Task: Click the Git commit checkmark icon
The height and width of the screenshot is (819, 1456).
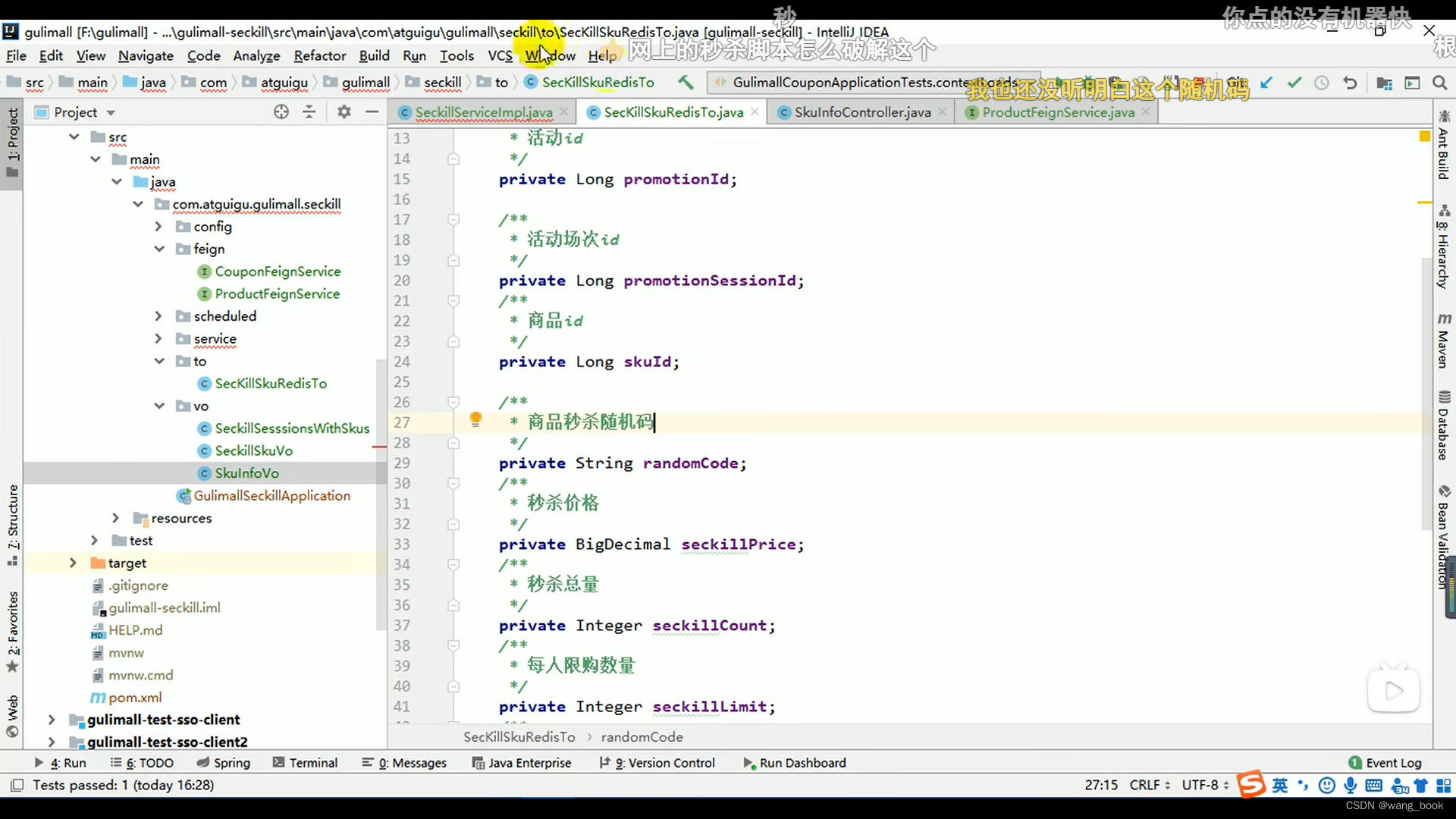Action: (1294, 83)
